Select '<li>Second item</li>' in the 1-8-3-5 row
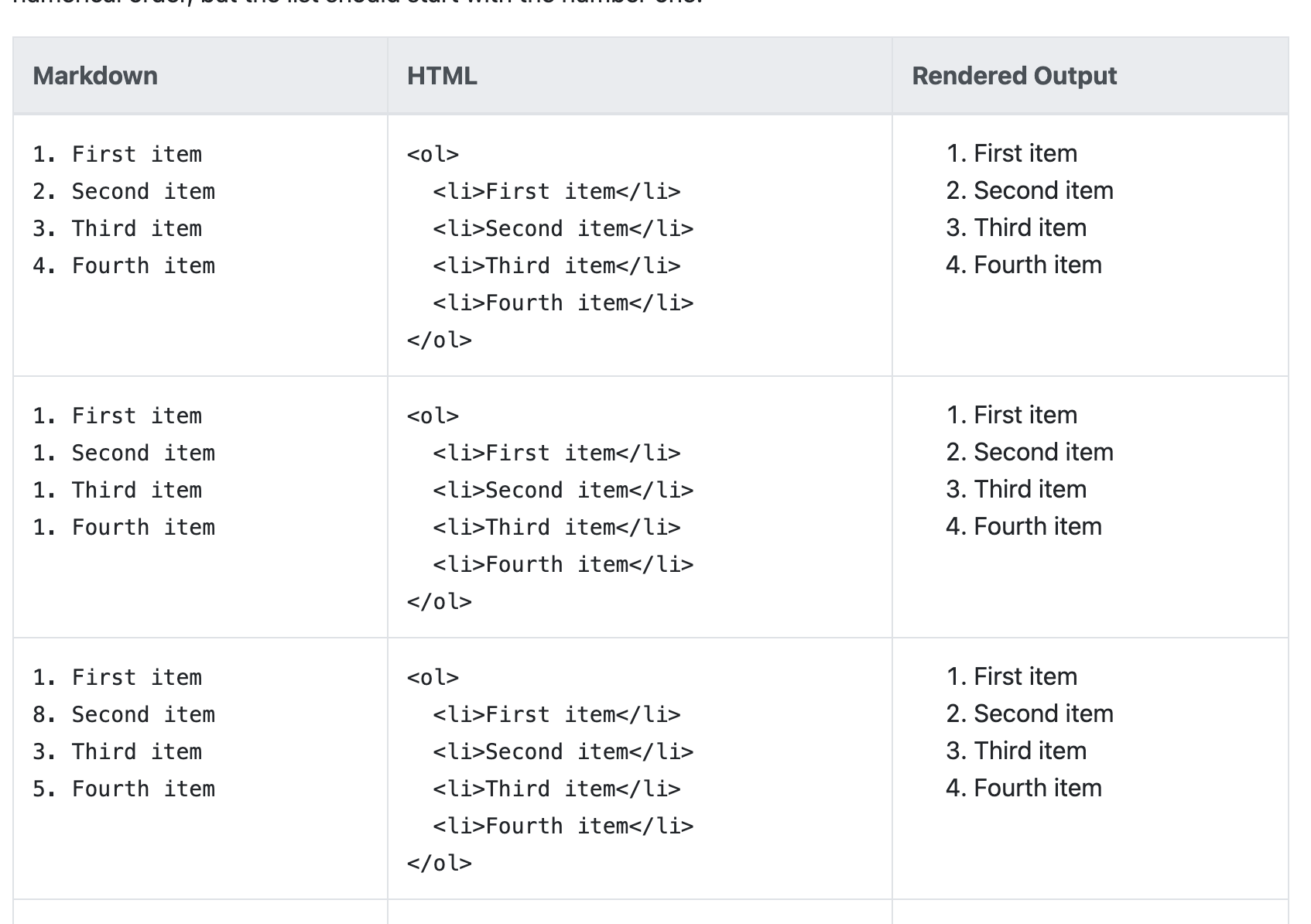The height and width of the screenshot is (924, 1311). coord(563,751)
